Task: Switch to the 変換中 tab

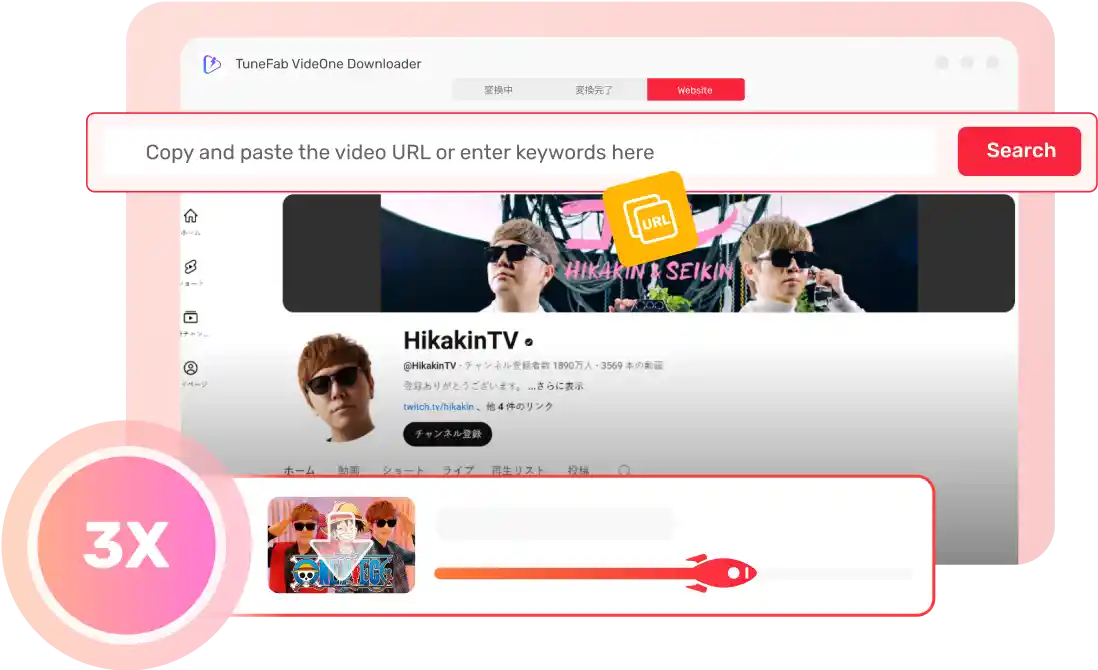Action: [499, 90]
